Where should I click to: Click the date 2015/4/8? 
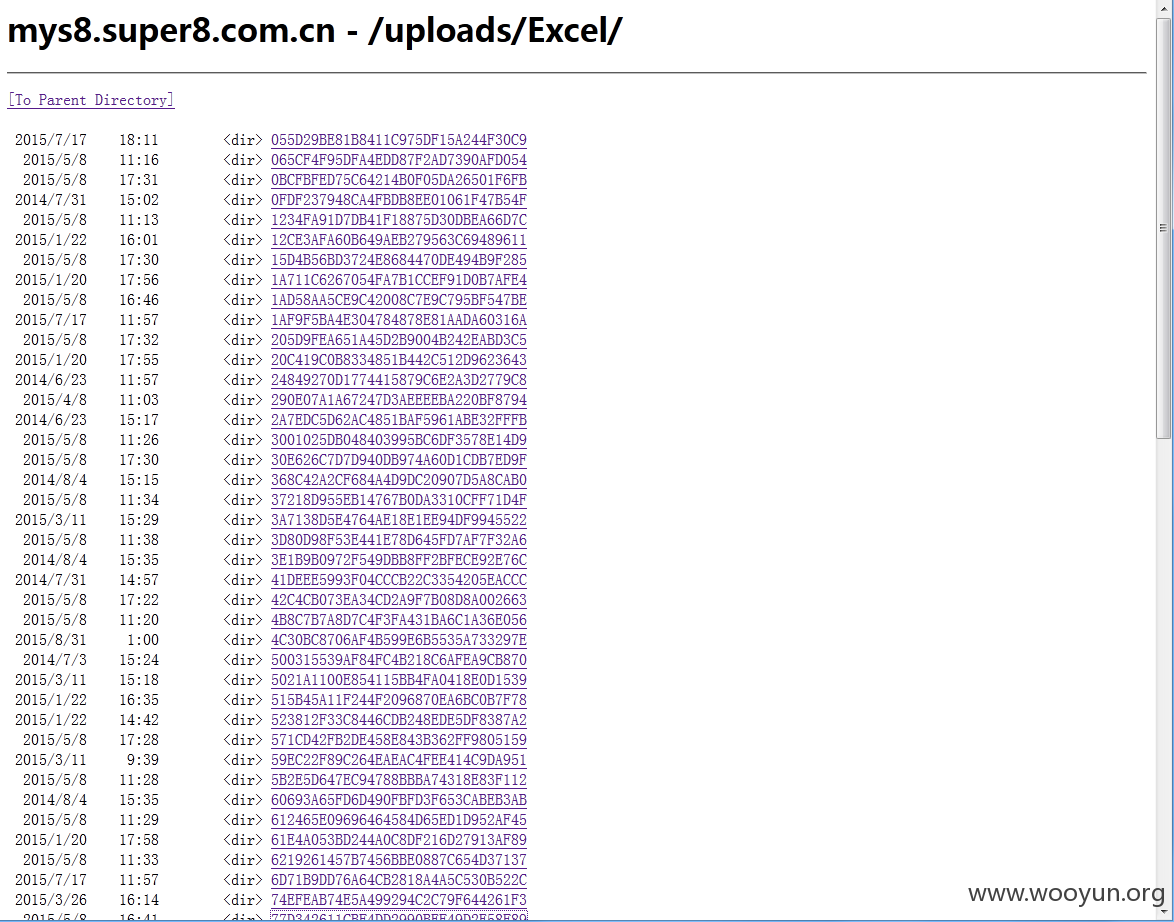pos(55,400)
